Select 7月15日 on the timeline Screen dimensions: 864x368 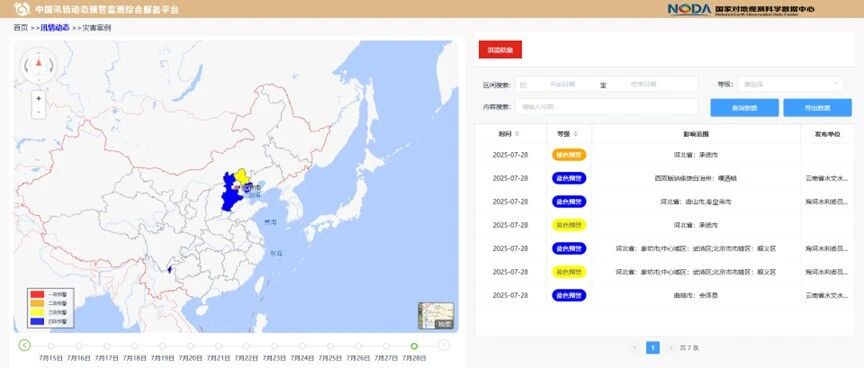tap(51, 346)
